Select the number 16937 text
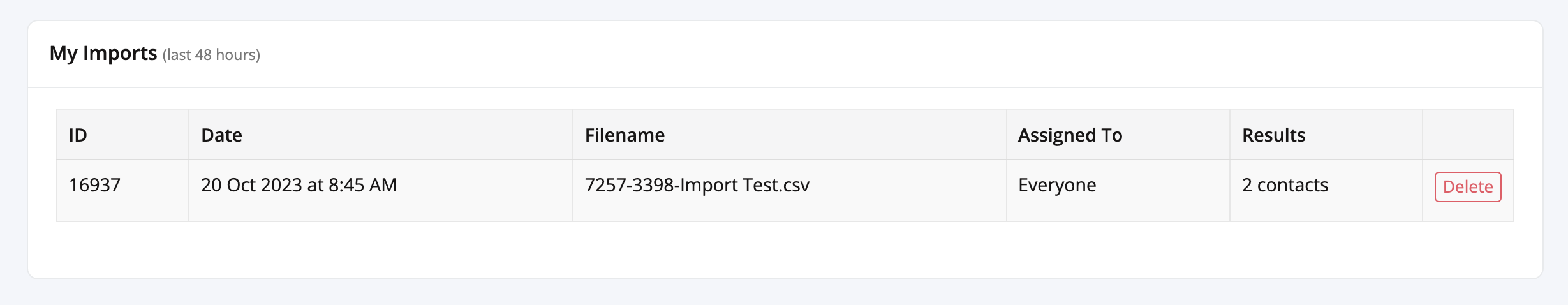Image resolution: width=1568 pixels, height=305 pixels. tap(94, 185)
